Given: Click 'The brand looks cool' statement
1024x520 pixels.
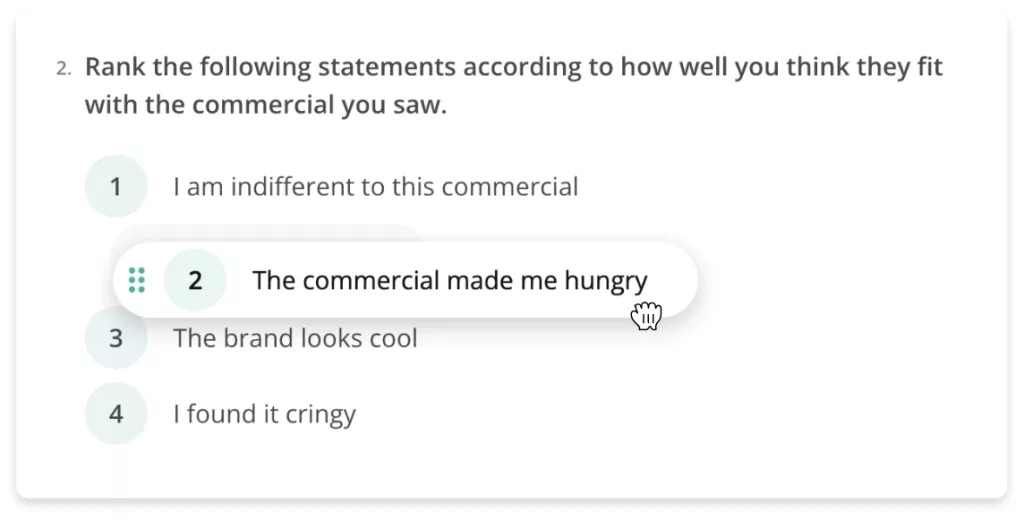Looking at the screenshot, I should 295,338.
